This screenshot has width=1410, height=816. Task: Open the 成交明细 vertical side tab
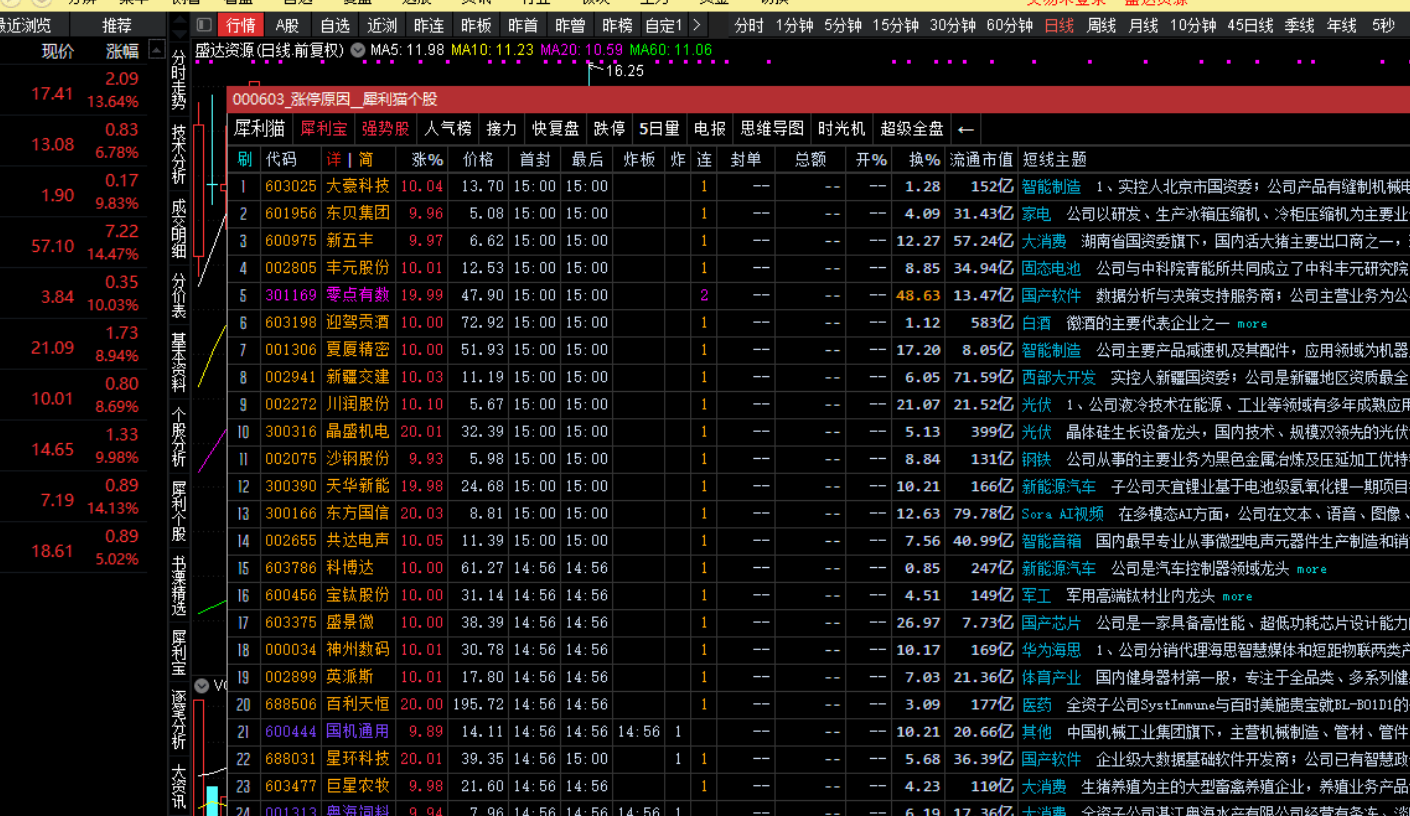[179, 230]
